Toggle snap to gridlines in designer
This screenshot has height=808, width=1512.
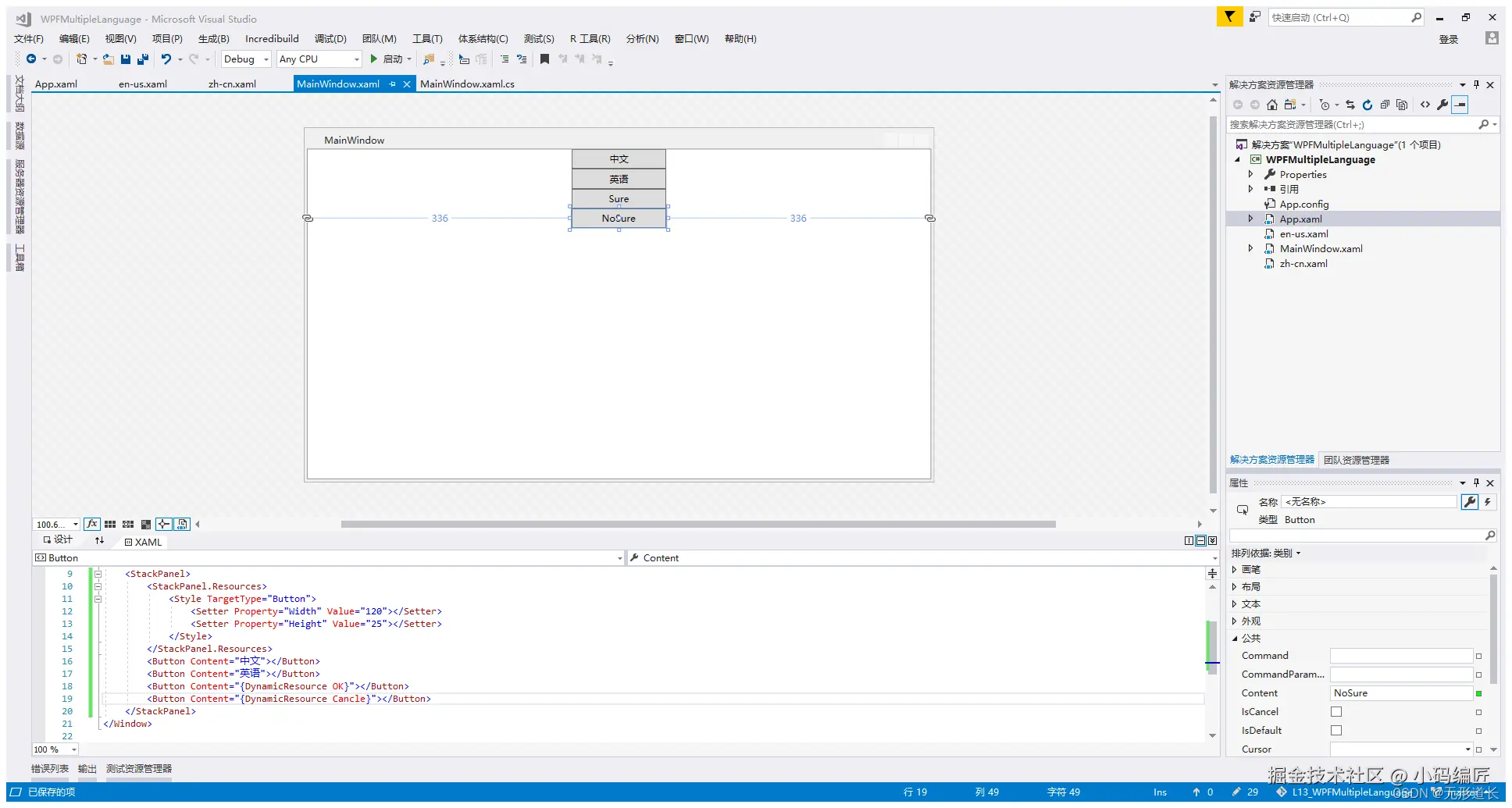click(128, 525)
